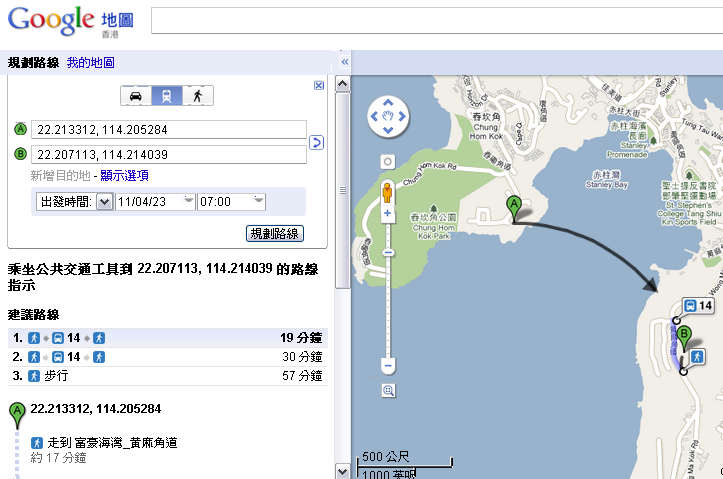Viewport: 723px width, 479px height.
Task: Click walking icon near marker B on map
Action: (x=697, y=356)
